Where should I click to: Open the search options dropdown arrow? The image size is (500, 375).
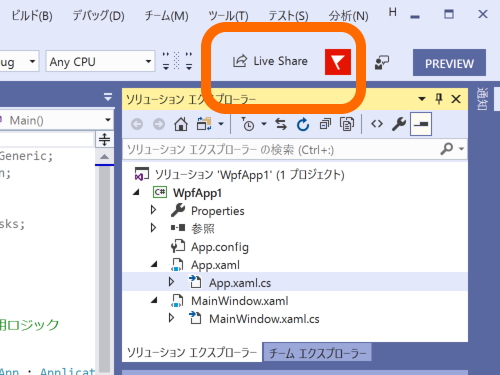click(x=461, y=149)
